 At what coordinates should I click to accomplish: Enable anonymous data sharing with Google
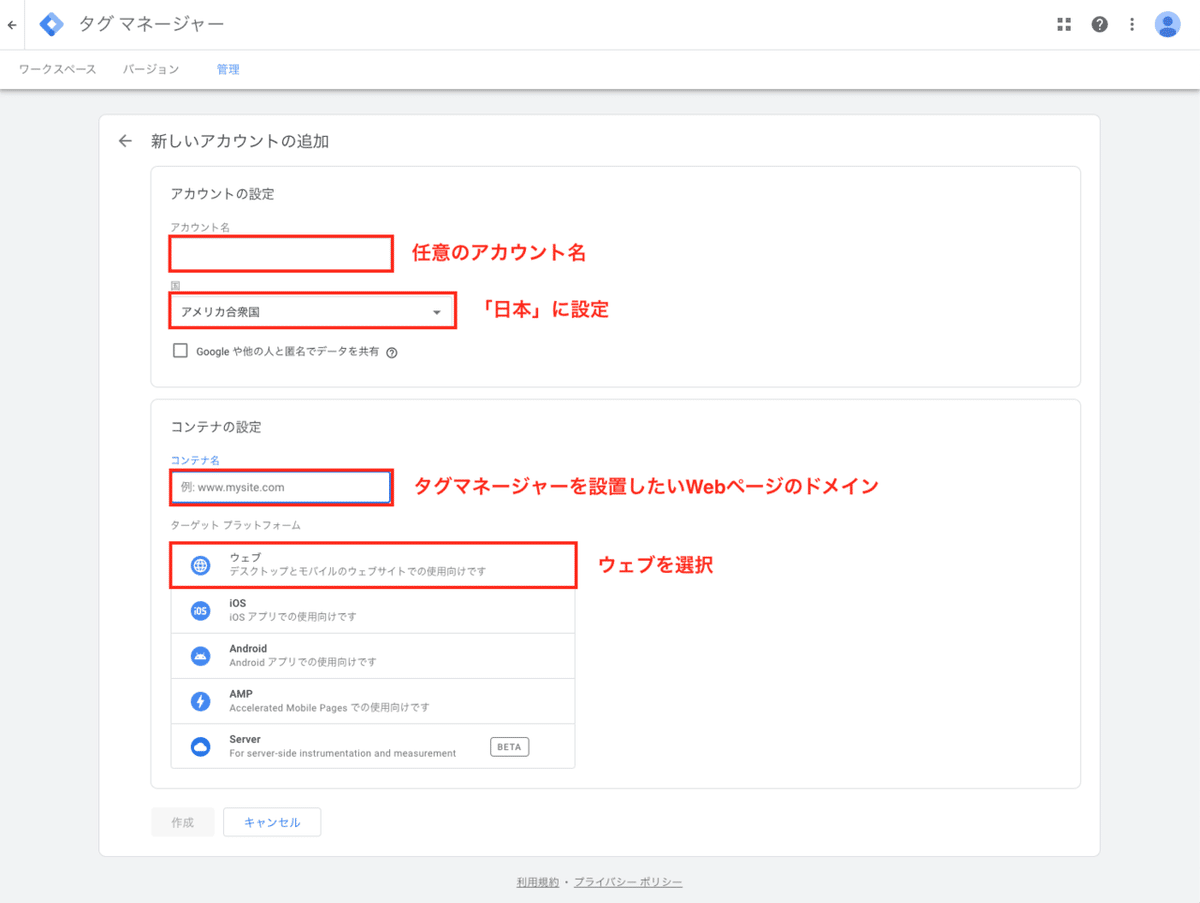[x=180, y=351]
